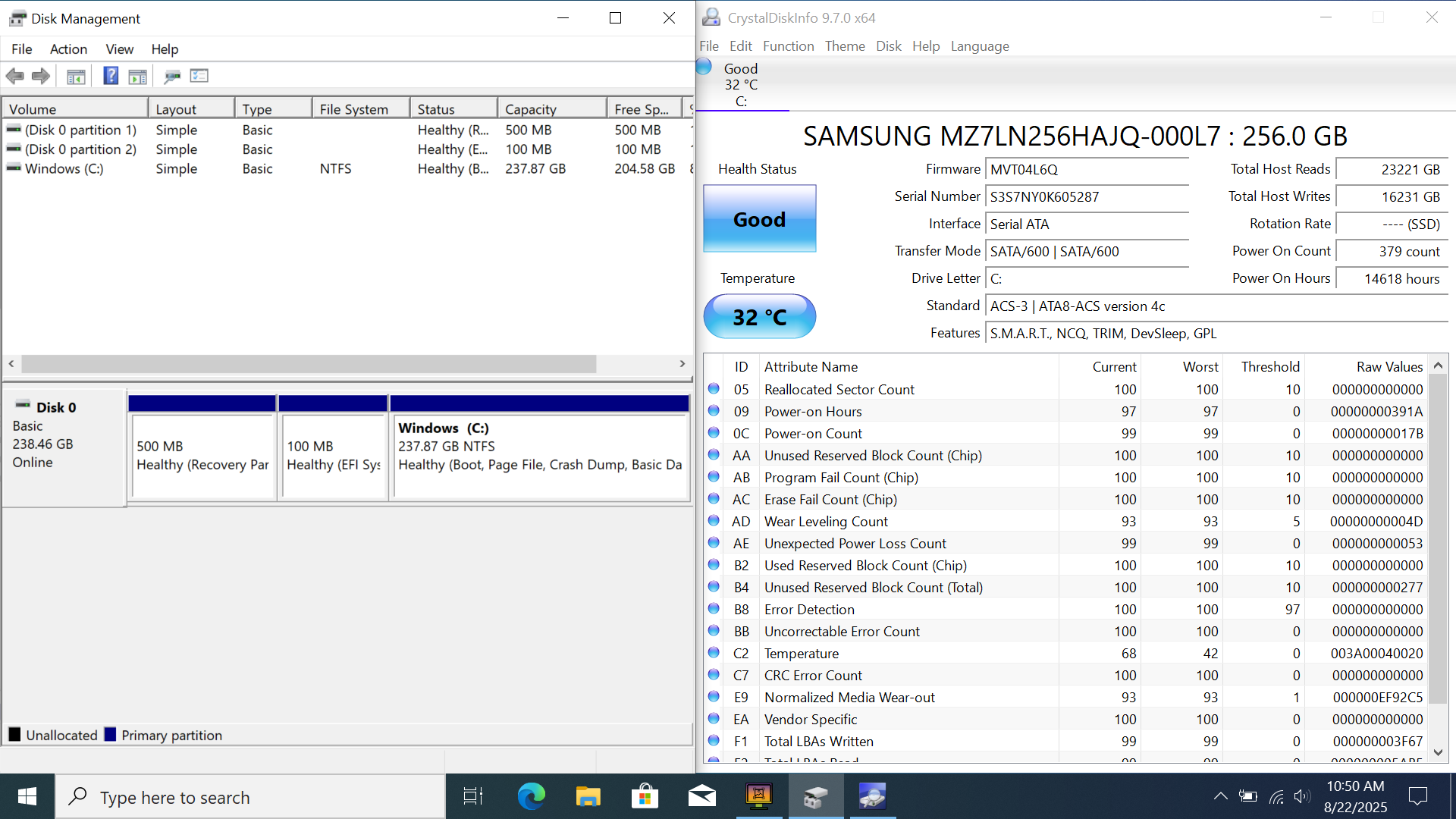
Task: Toggle the Show/Hide Console Tree icon
Action: point(76,76)
